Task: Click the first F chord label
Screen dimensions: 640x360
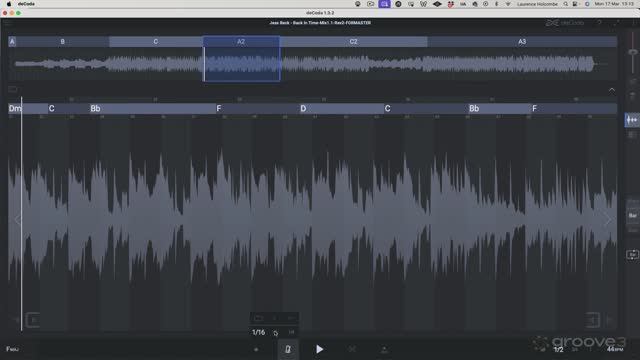Action: tap(219, 109)
